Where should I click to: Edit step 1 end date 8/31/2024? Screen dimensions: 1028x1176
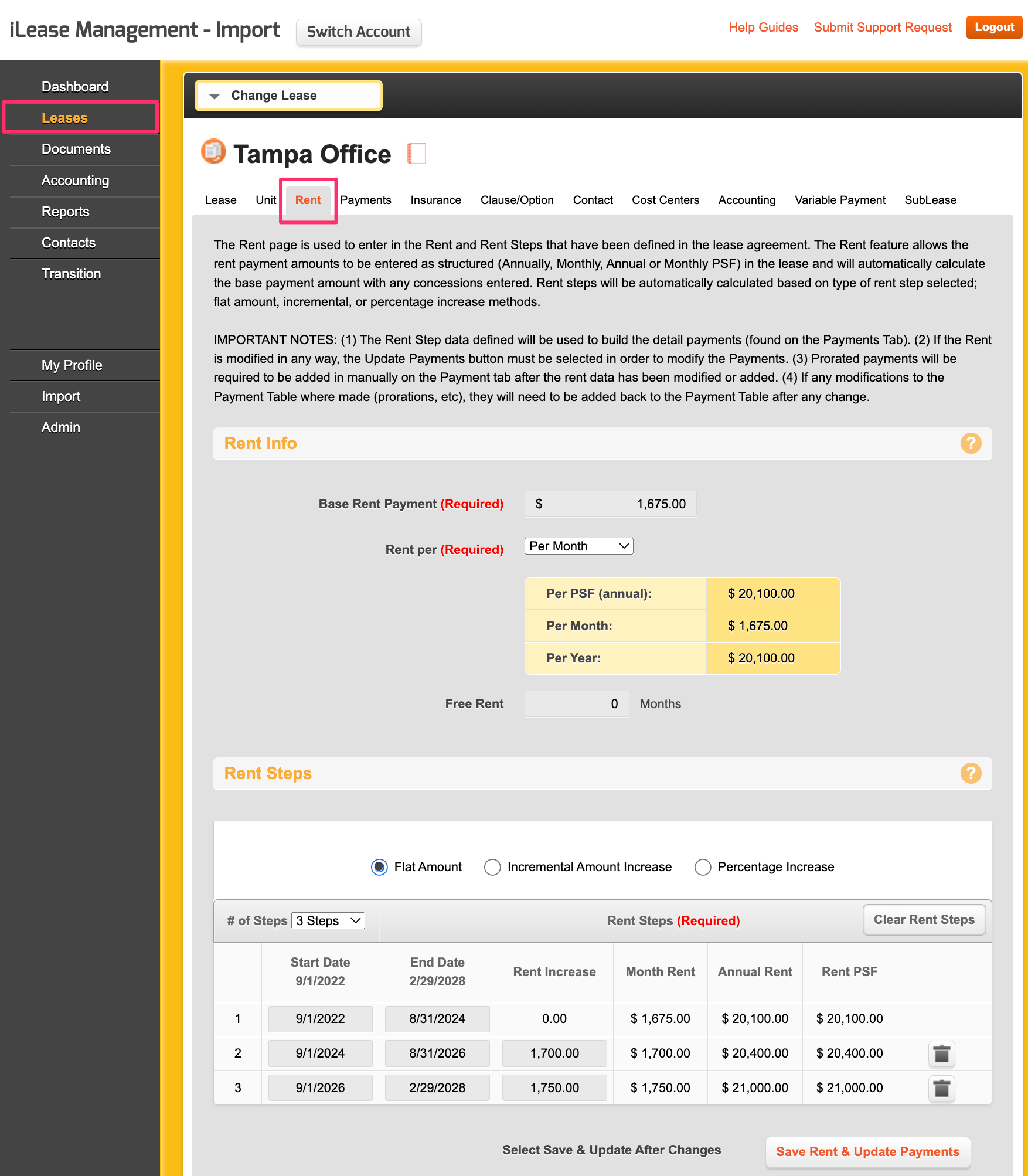click(x=437, y=1019)
